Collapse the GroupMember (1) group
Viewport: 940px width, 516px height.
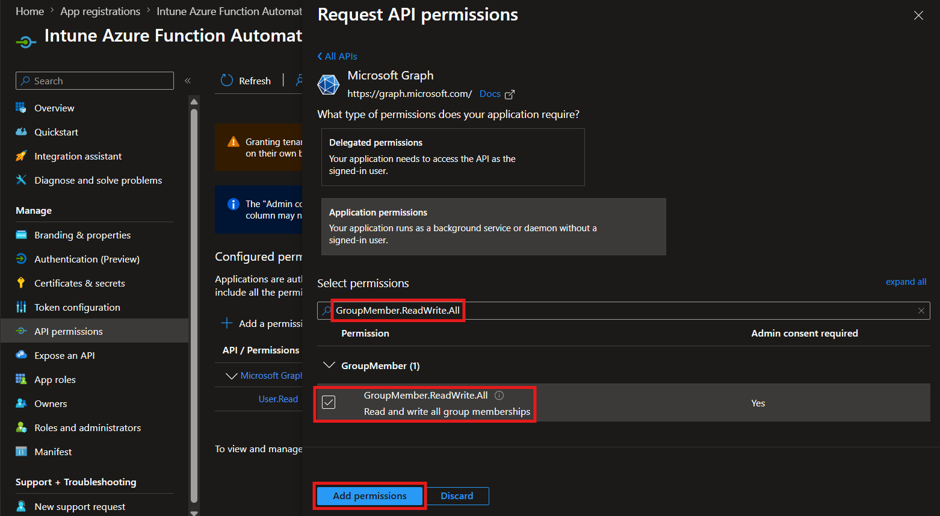point(329,365)
